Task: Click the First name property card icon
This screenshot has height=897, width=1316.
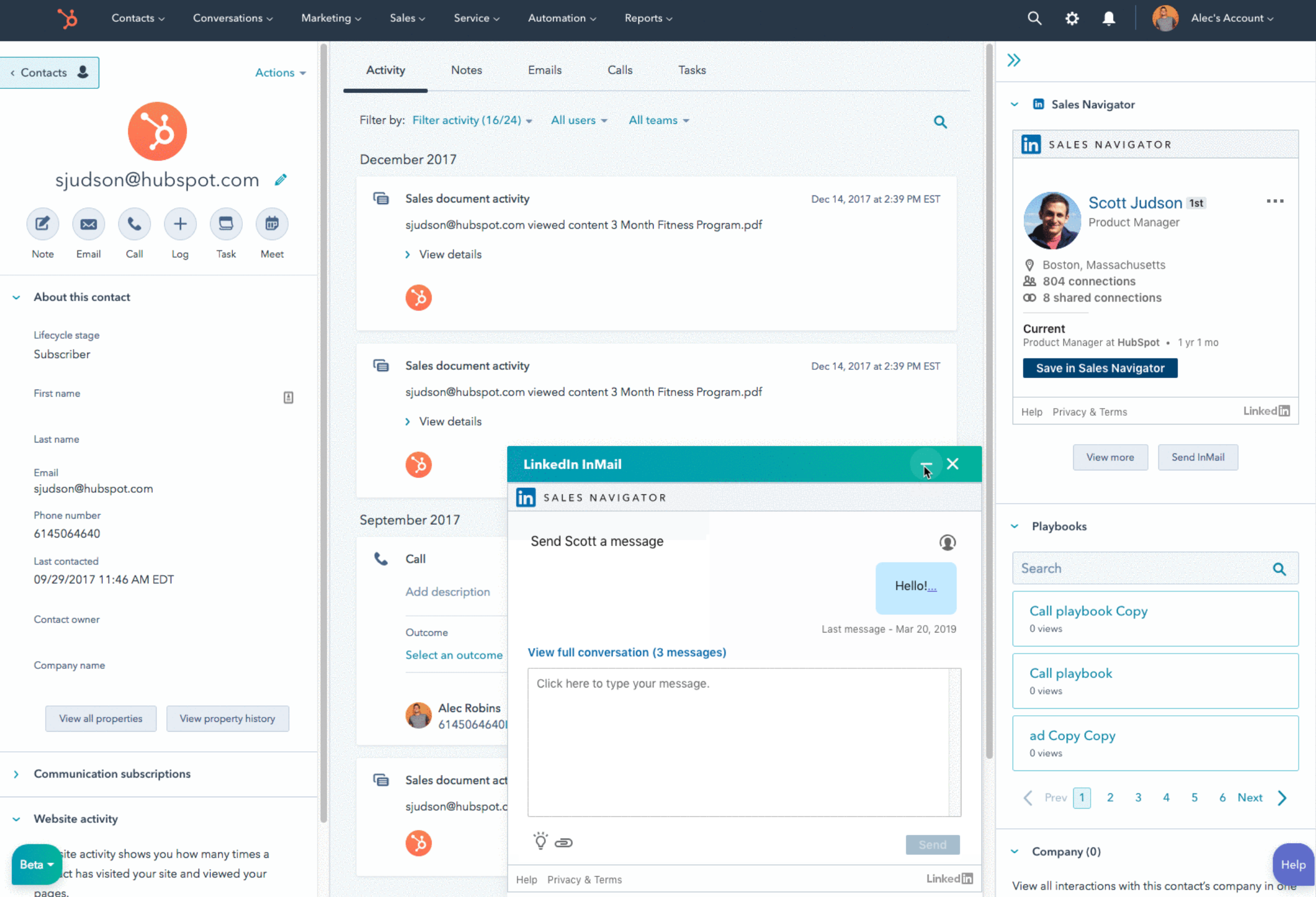Action: [288, 398]
